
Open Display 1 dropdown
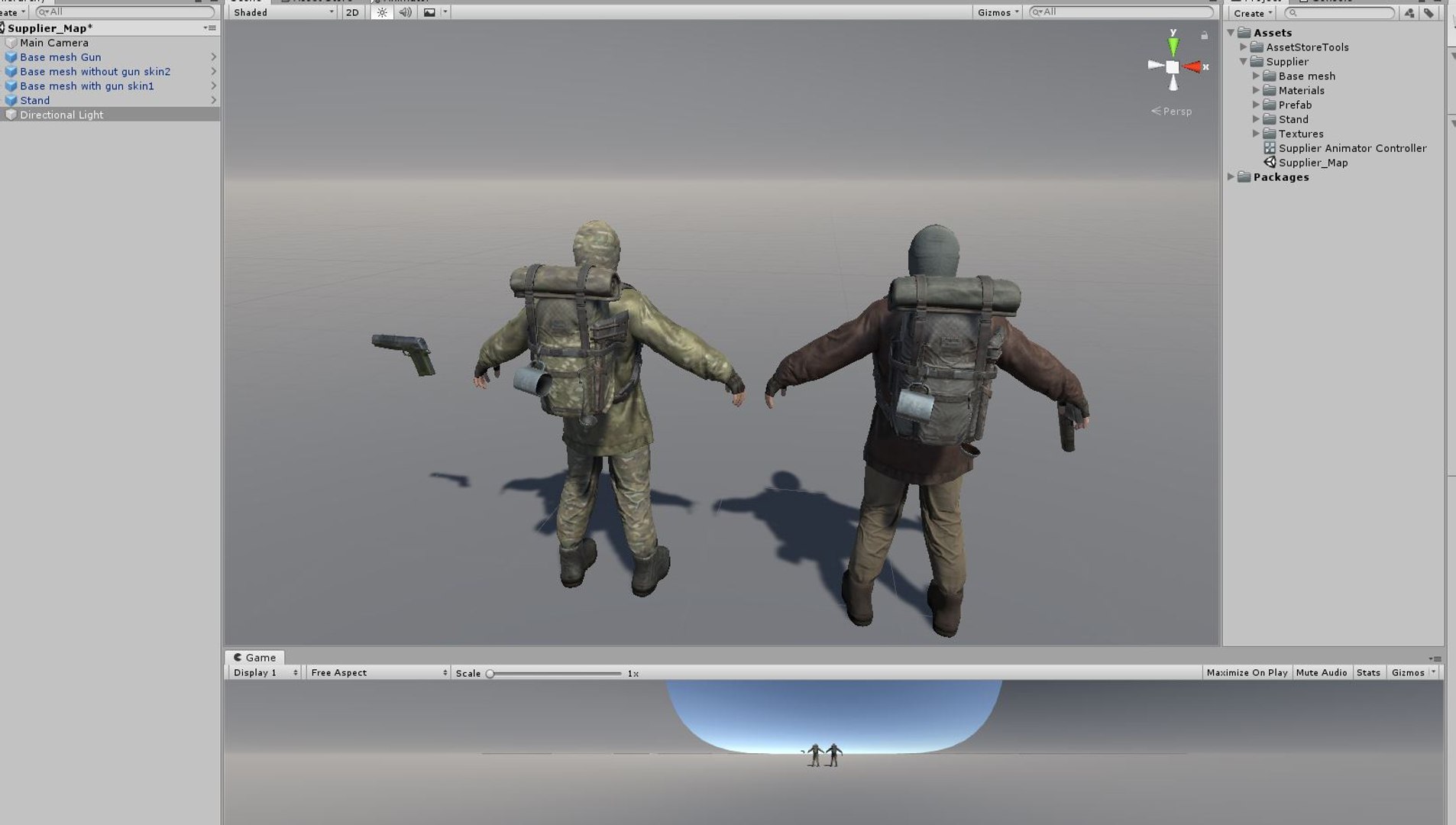pos(264,673)
